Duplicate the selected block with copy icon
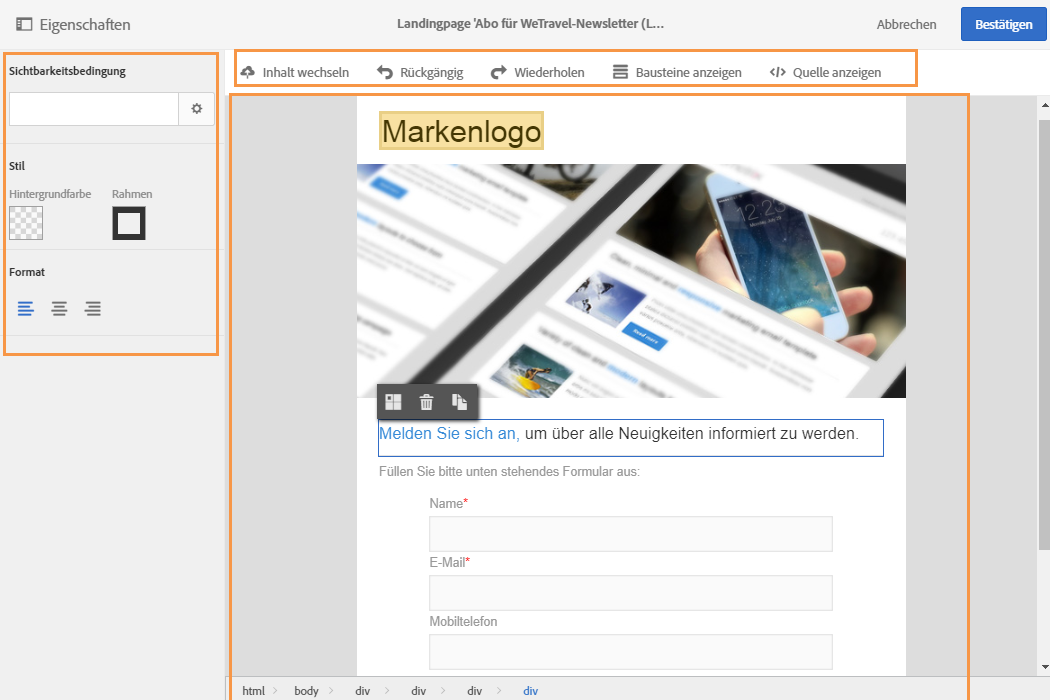1050x700 pixels. [459, 402]
